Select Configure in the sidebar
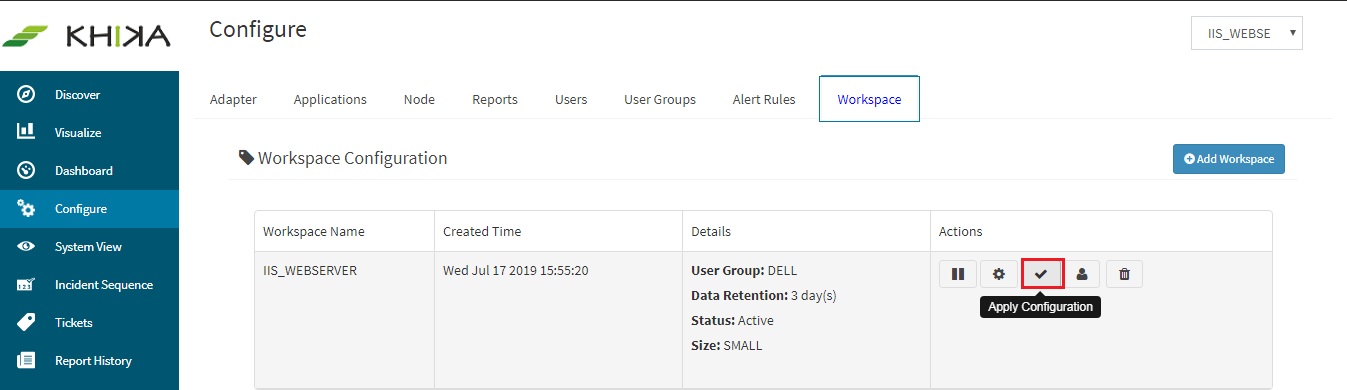Image resolution: width=1347 pixels, height=390 pixels. point(89,209)
